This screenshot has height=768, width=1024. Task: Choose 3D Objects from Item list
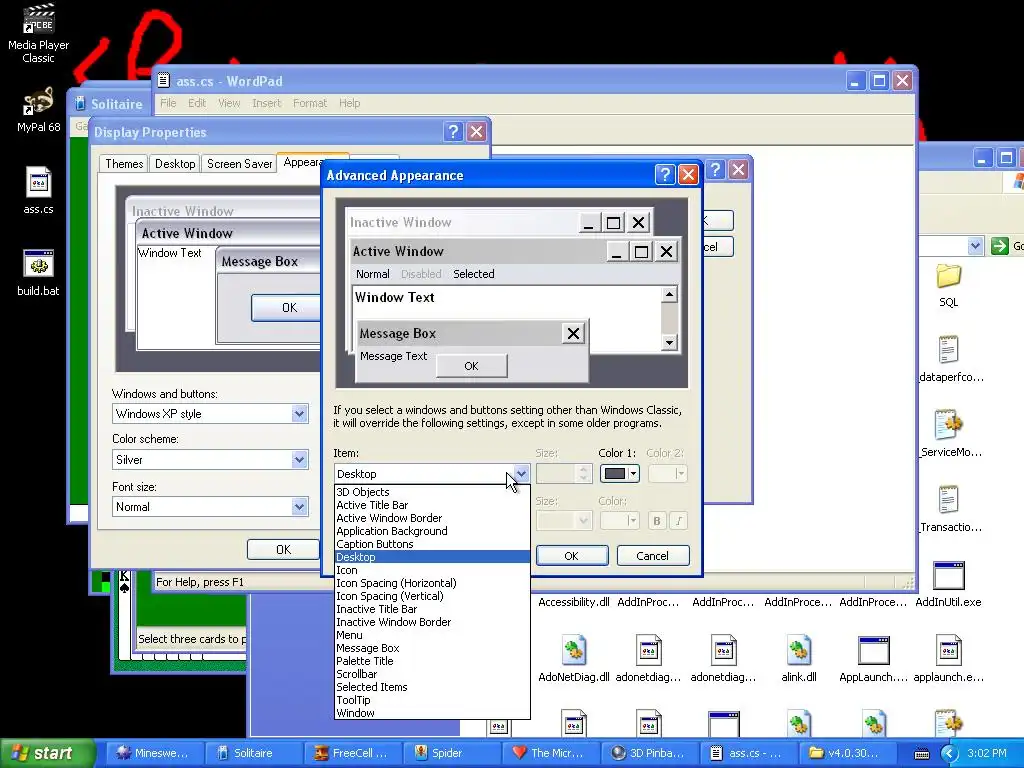(x=432, y=492)
